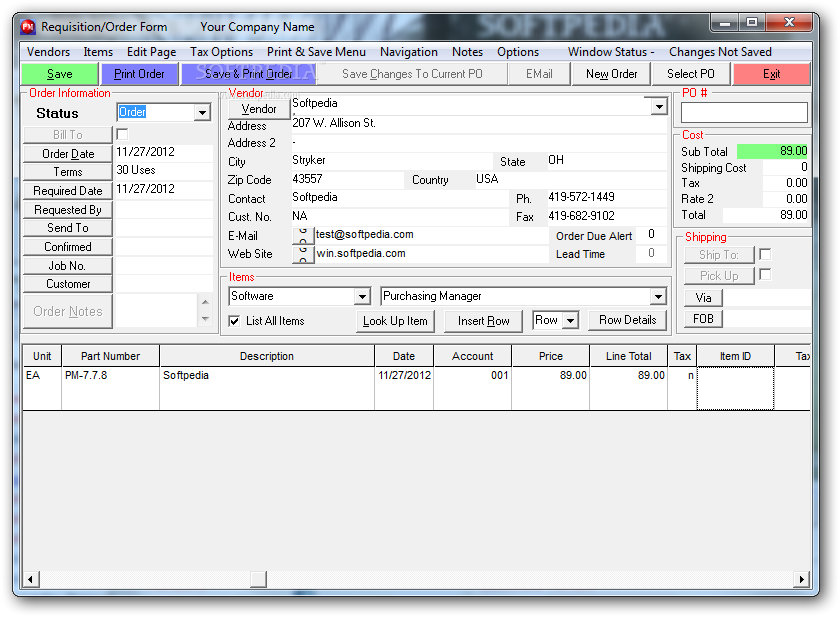Click Order Notes scroll up arrow
Screen dimensions: 840x617
[x=205, y=302]
